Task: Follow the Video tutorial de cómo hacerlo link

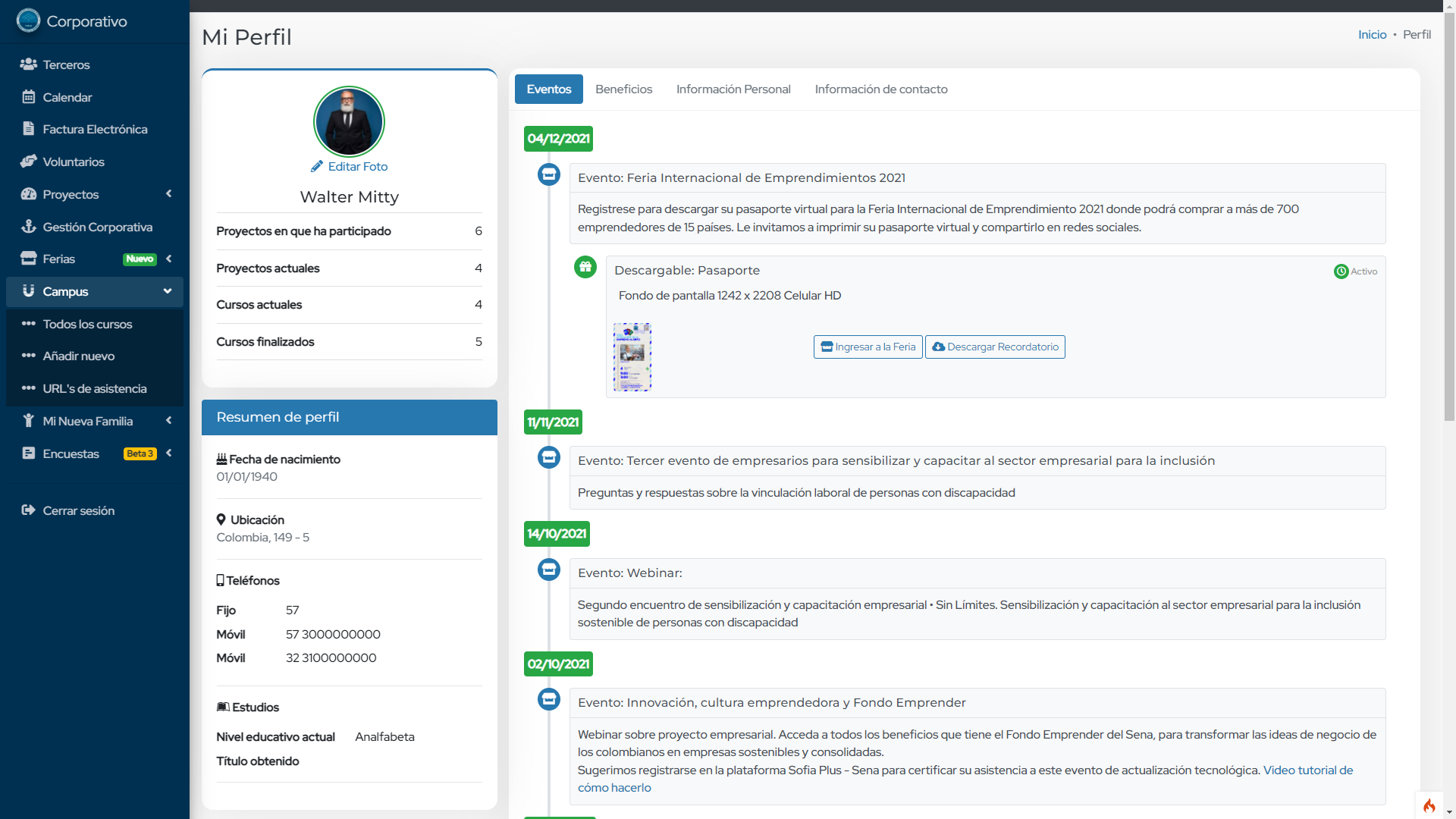Action: coord(1307,770)
